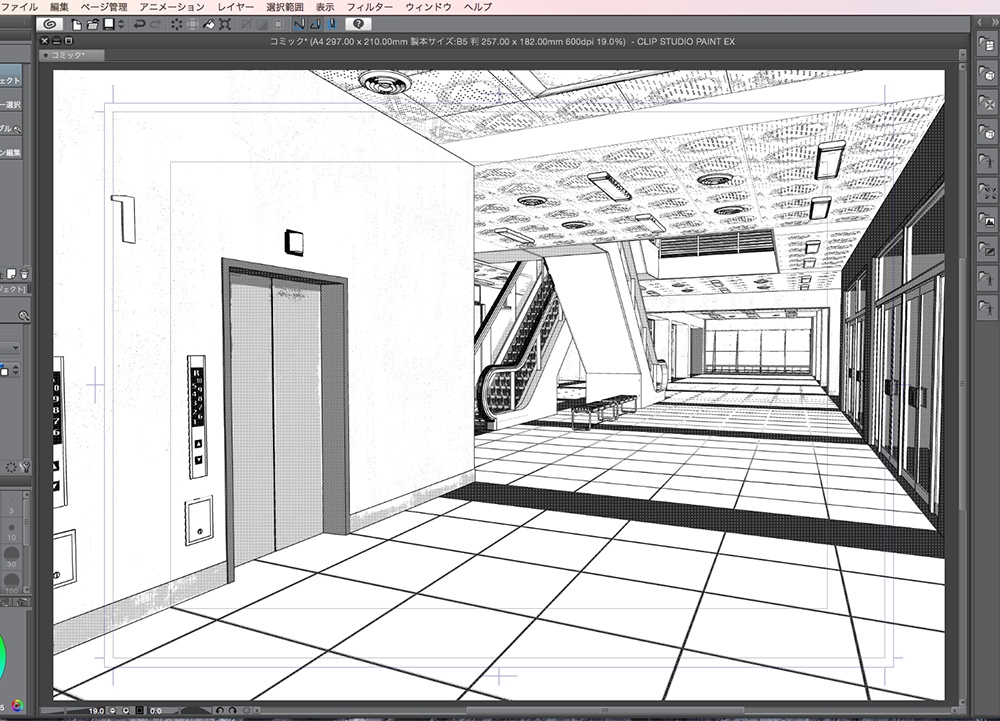The image size is (1000, 721).
Task: Click the clear outside selection icon
Action: tap(193, 24)
